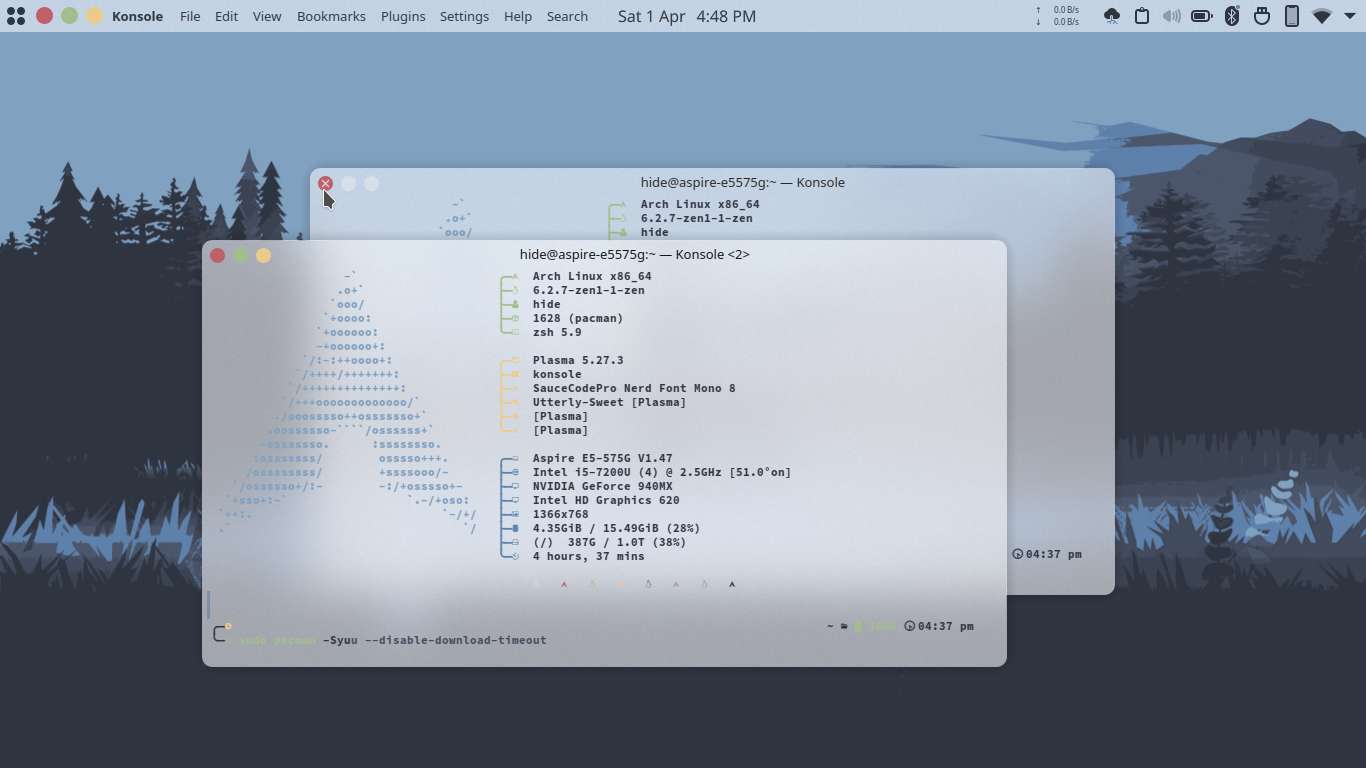Click the "4 hours, 37 mins" uptime line
The height and width of the screenshot is (768, 1366).
(589, 556)
